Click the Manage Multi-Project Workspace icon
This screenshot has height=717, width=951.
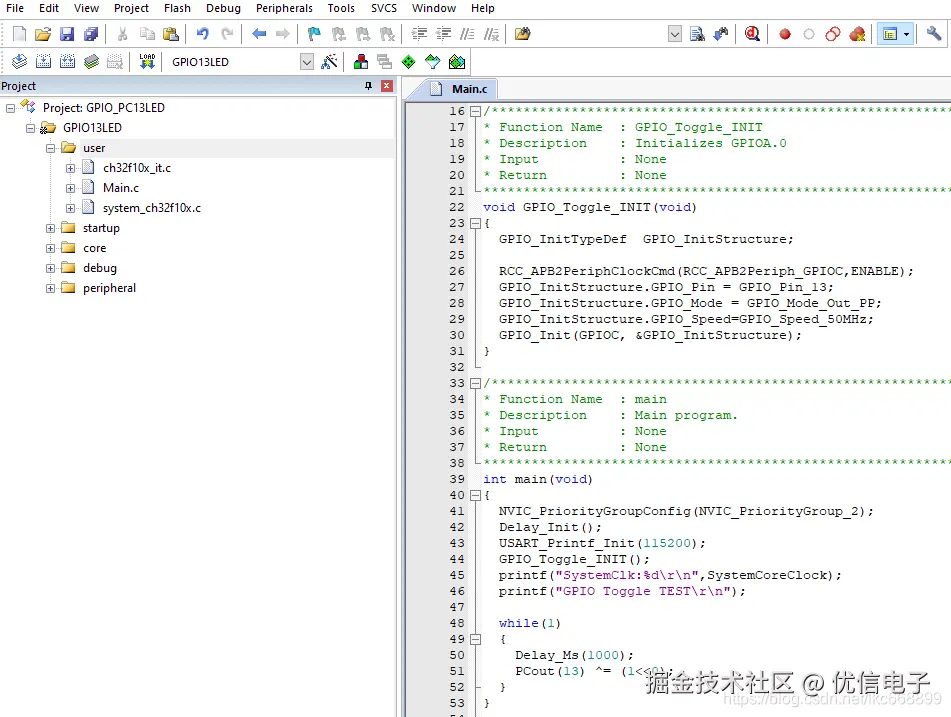385,61
